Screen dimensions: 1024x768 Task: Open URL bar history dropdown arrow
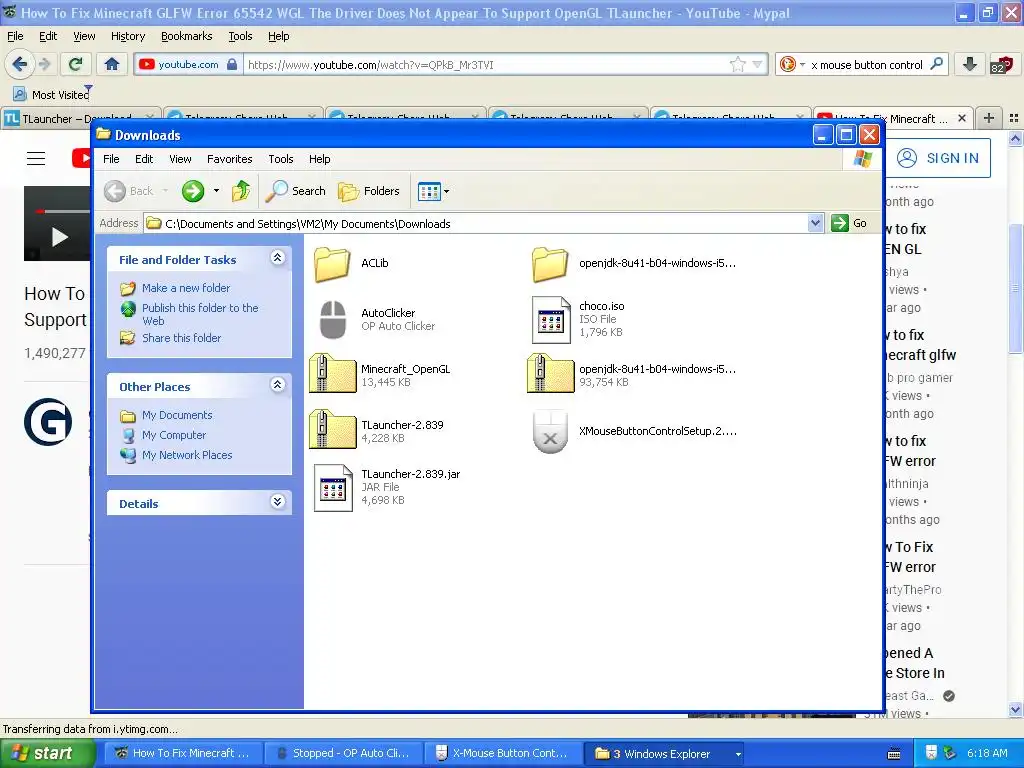tap(757, 64)
